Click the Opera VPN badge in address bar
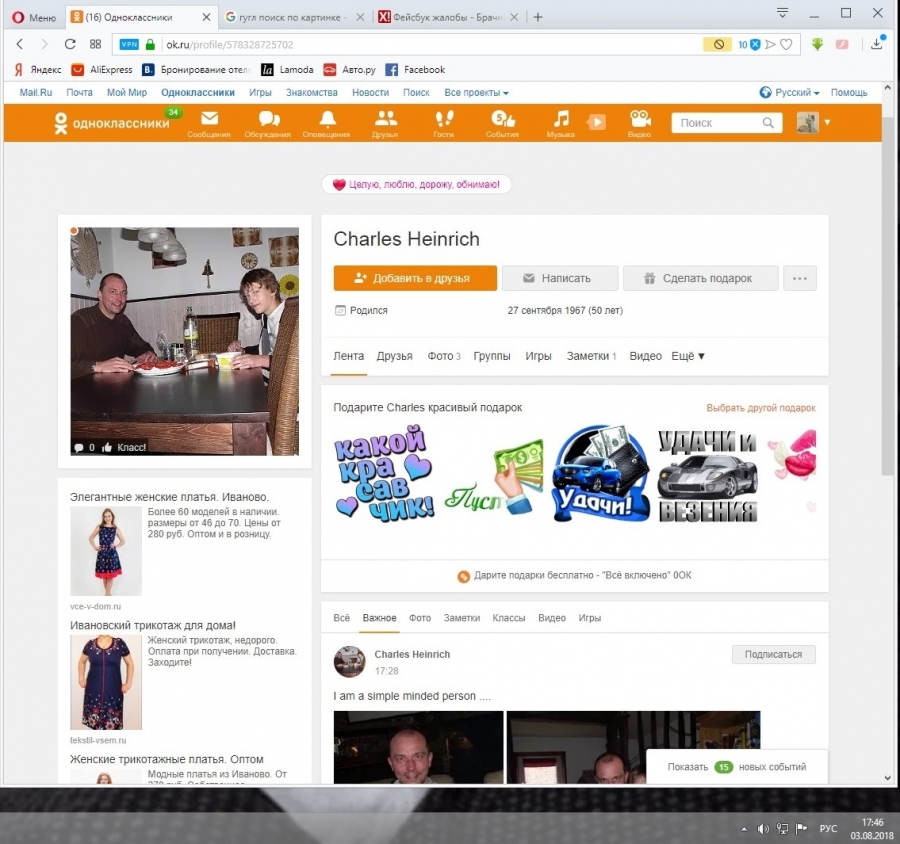 pos(129,44)
